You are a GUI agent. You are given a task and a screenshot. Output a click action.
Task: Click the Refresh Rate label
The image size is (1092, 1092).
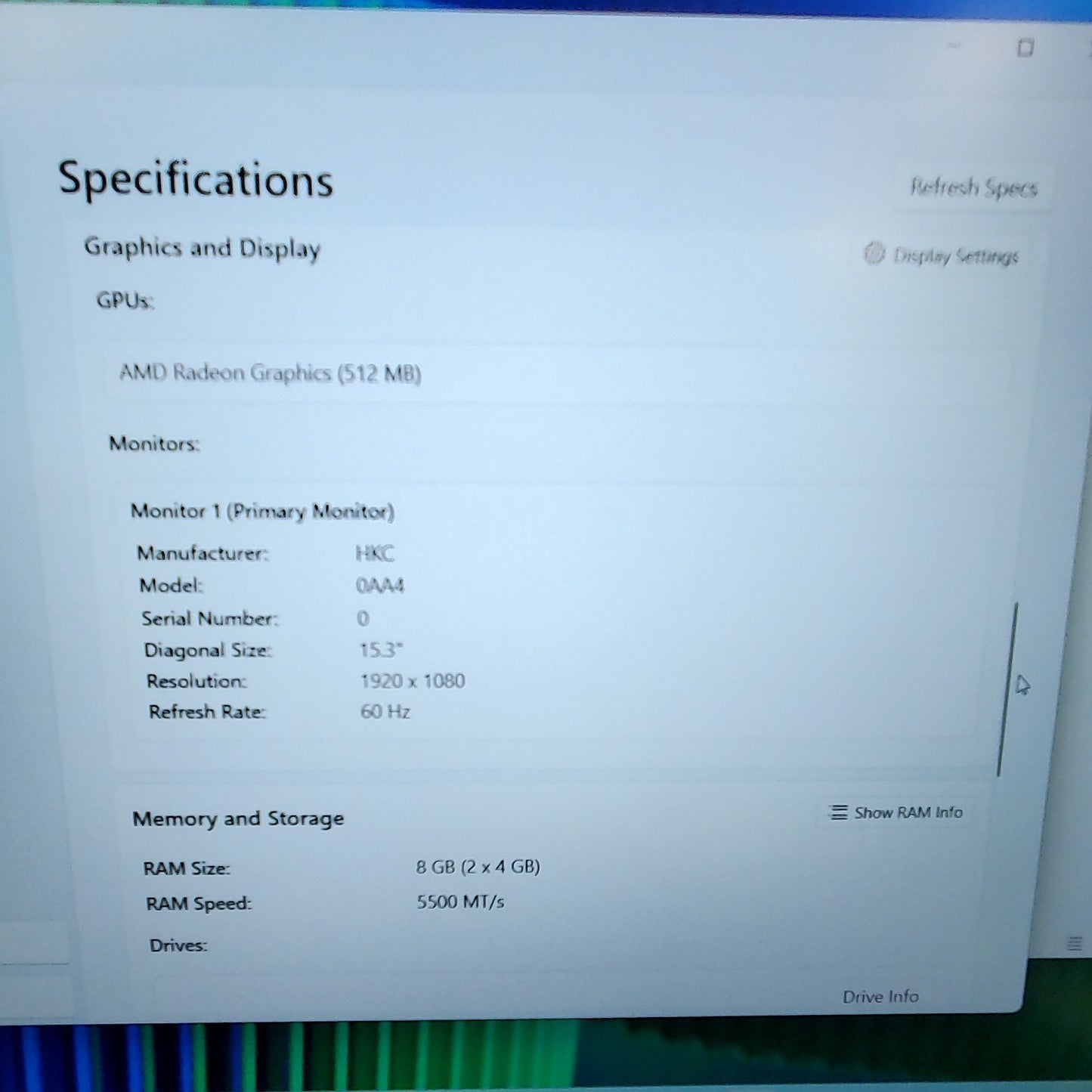207,712
